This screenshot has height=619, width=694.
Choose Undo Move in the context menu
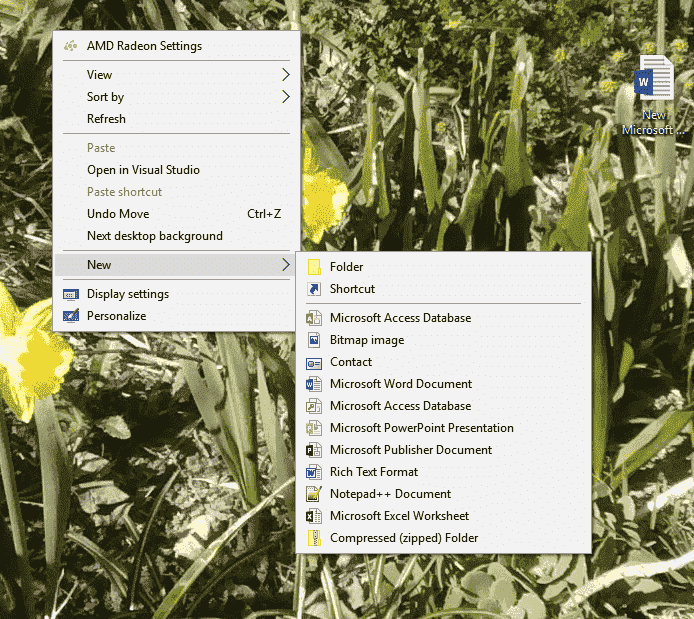(176, 214)
